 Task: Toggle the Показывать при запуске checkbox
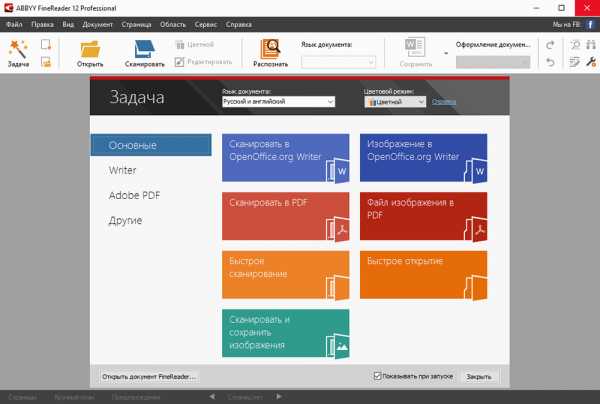pyautogui.click(x=377, y=376)
